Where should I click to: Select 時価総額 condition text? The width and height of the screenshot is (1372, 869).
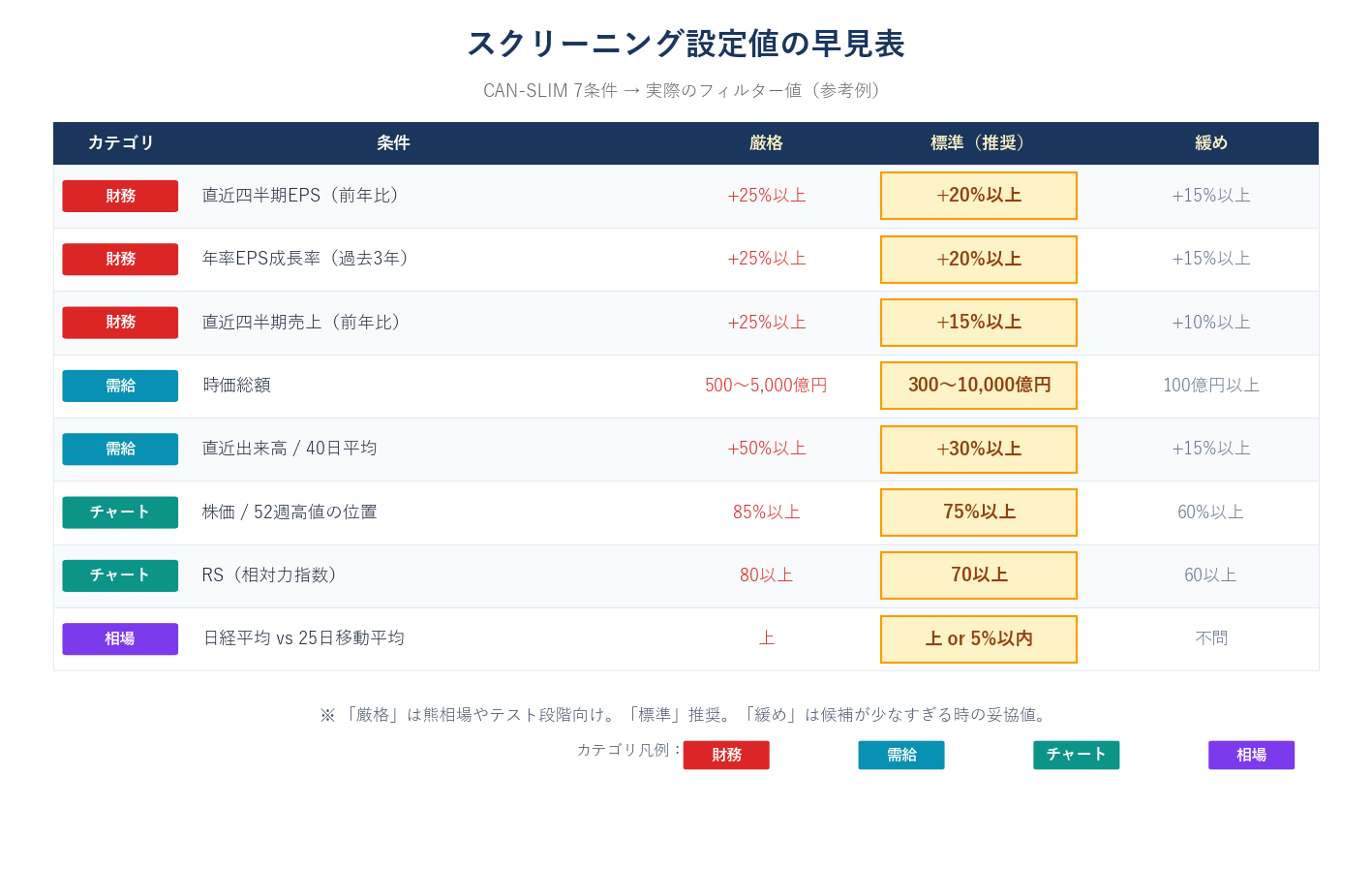coord(236,385)
